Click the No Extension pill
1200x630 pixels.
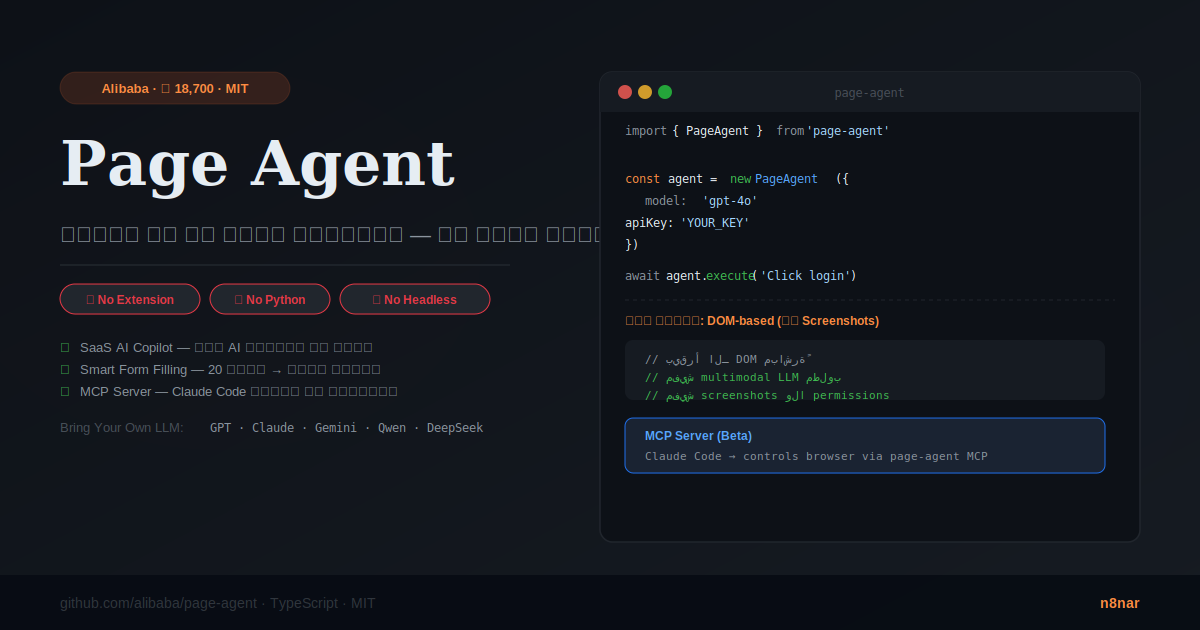[130, 299]
